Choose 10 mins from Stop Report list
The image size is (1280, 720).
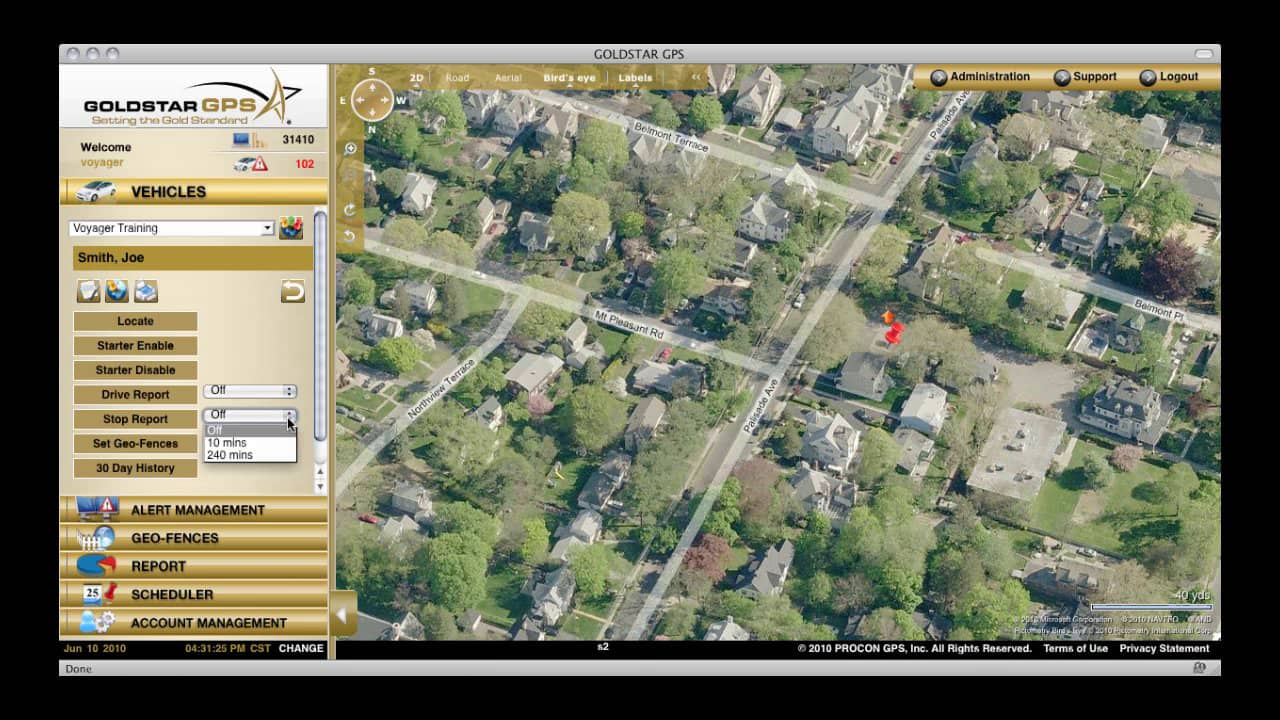(226, 443)
